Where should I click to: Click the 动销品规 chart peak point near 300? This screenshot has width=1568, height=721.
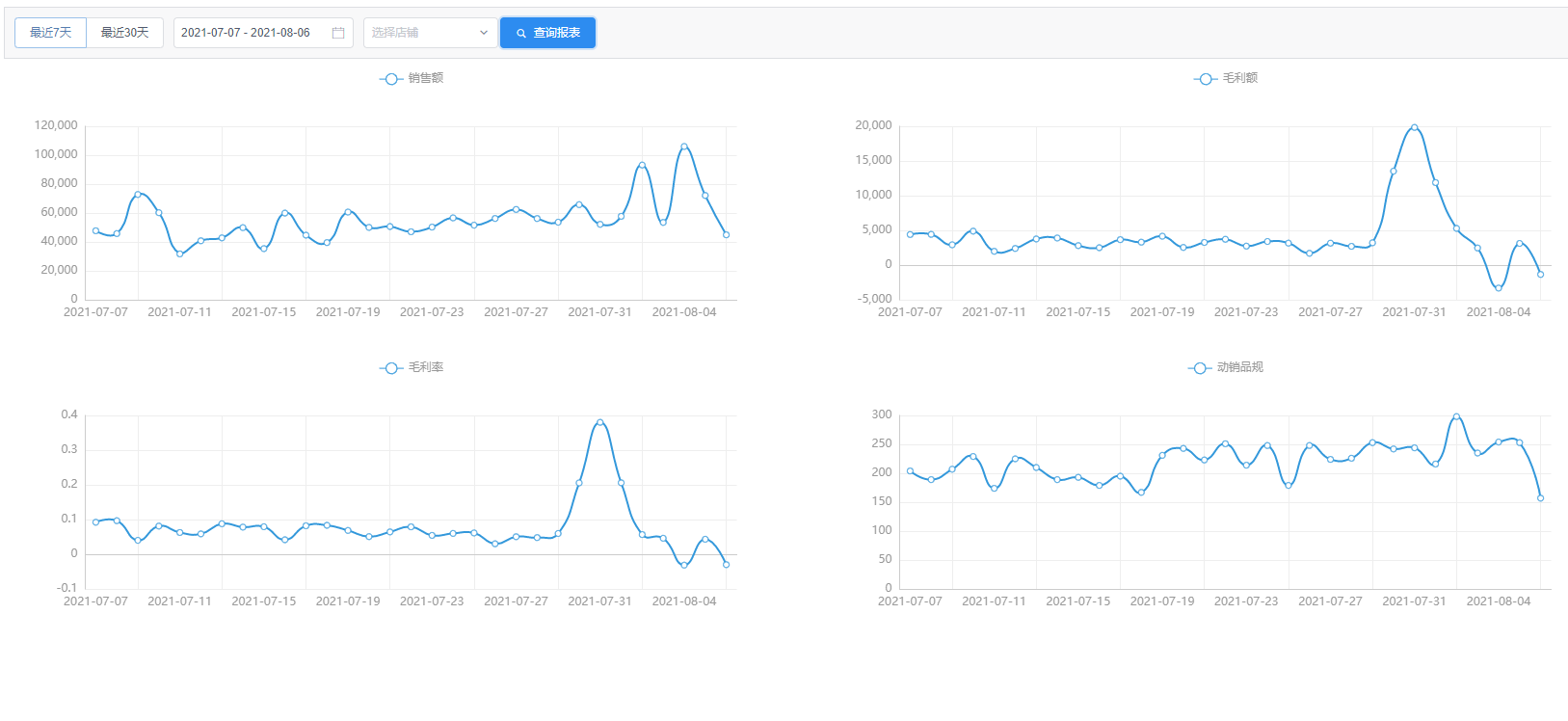[1456, 416]
